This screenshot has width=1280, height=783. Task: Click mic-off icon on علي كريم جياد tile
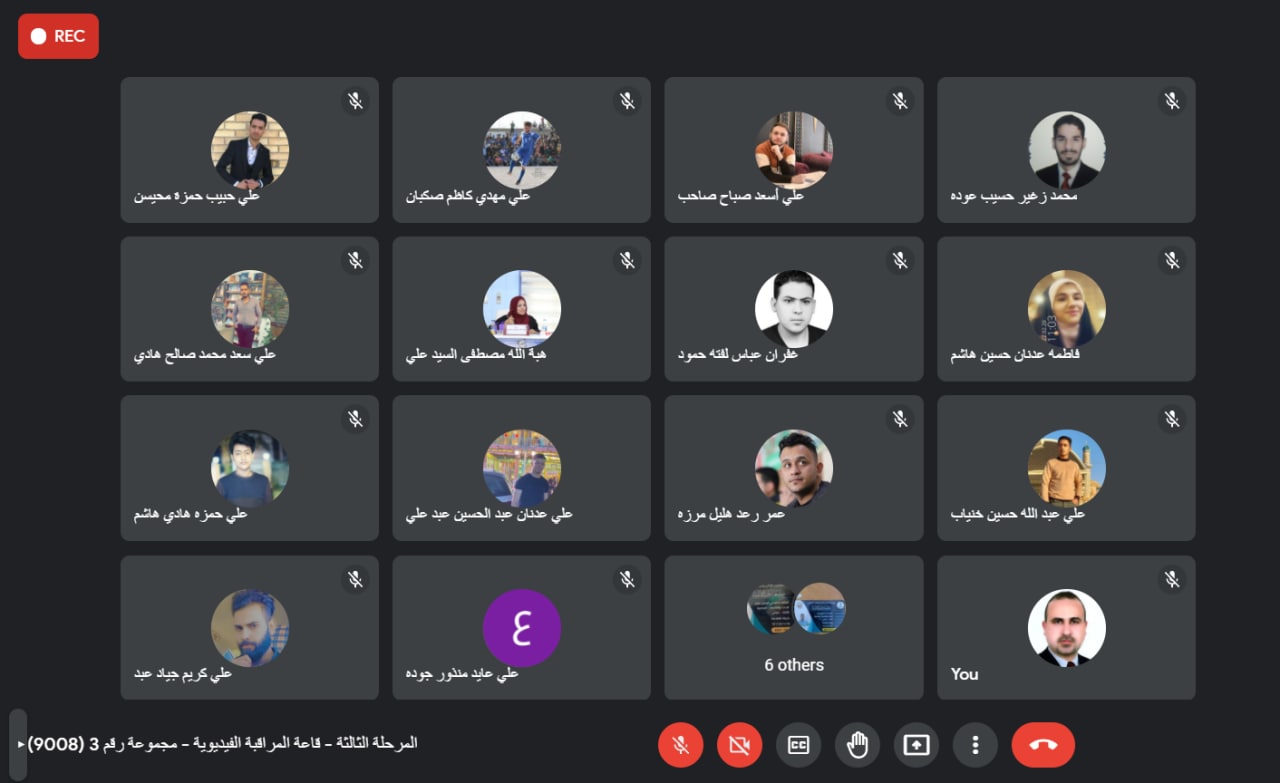click(355, 579)
